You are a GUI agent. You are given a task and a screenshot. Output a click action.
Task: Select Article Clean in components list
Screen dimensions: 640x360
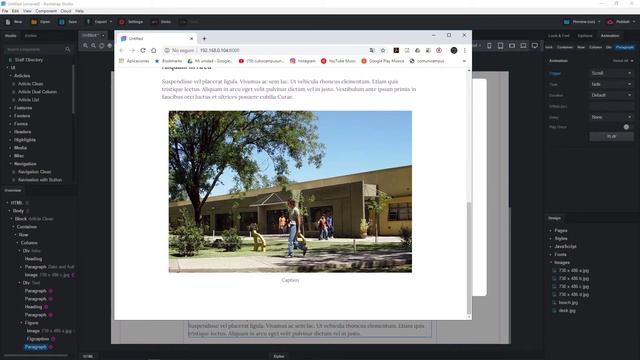31,84
